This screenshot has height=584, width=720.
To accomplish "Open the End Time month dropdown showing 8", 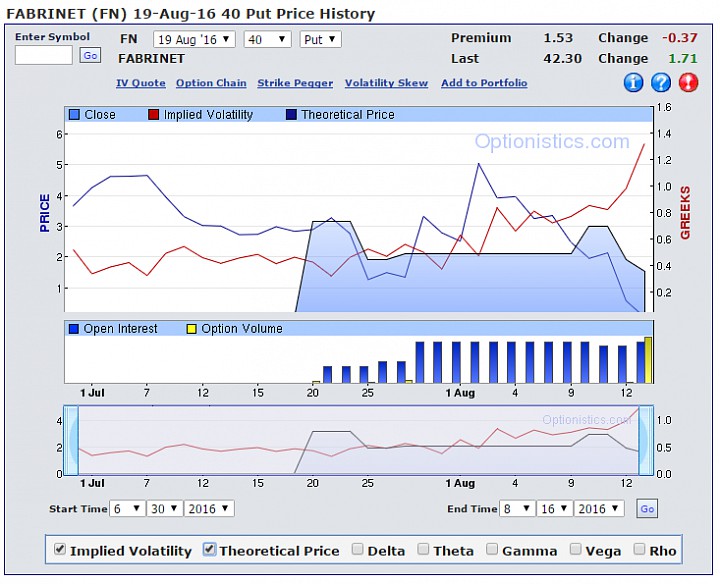I will (517, 509).
